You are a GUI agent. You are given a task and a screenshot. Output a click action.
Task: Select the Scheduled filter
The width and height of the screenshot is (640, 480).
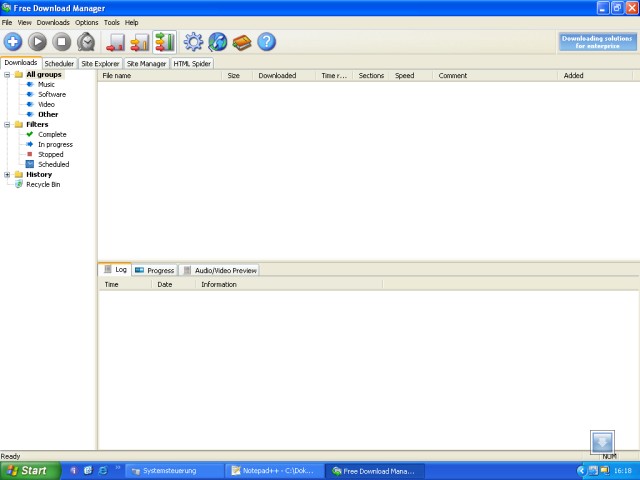[53, 164]
